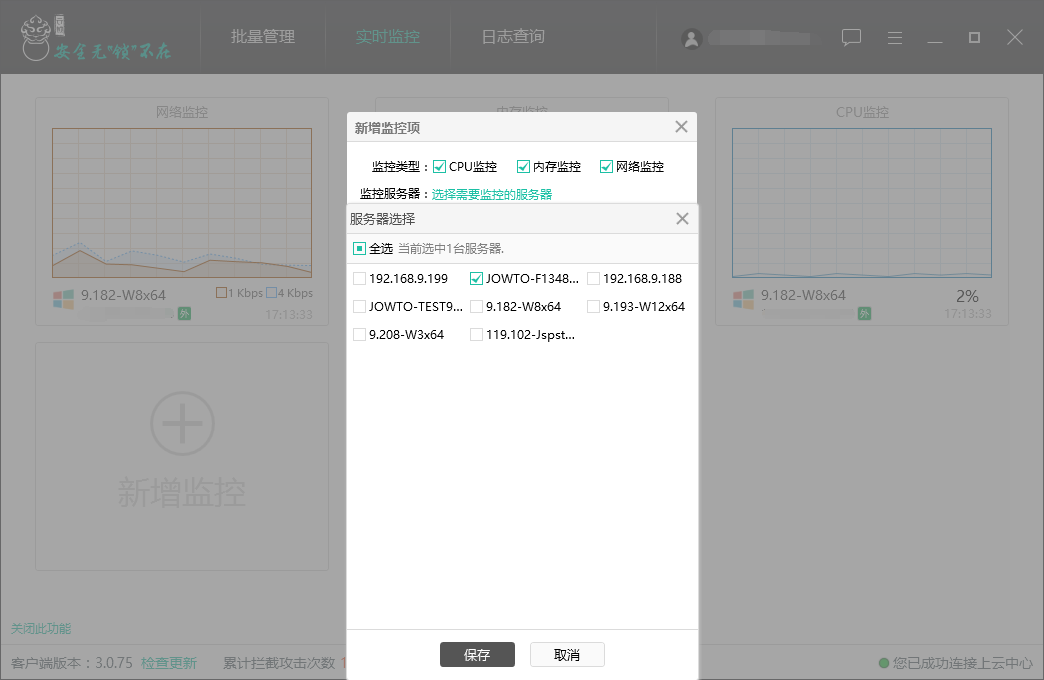Close the 服务器选择 panel
This screenshot has width=1044, height=680.
click(x=682, y=218)
